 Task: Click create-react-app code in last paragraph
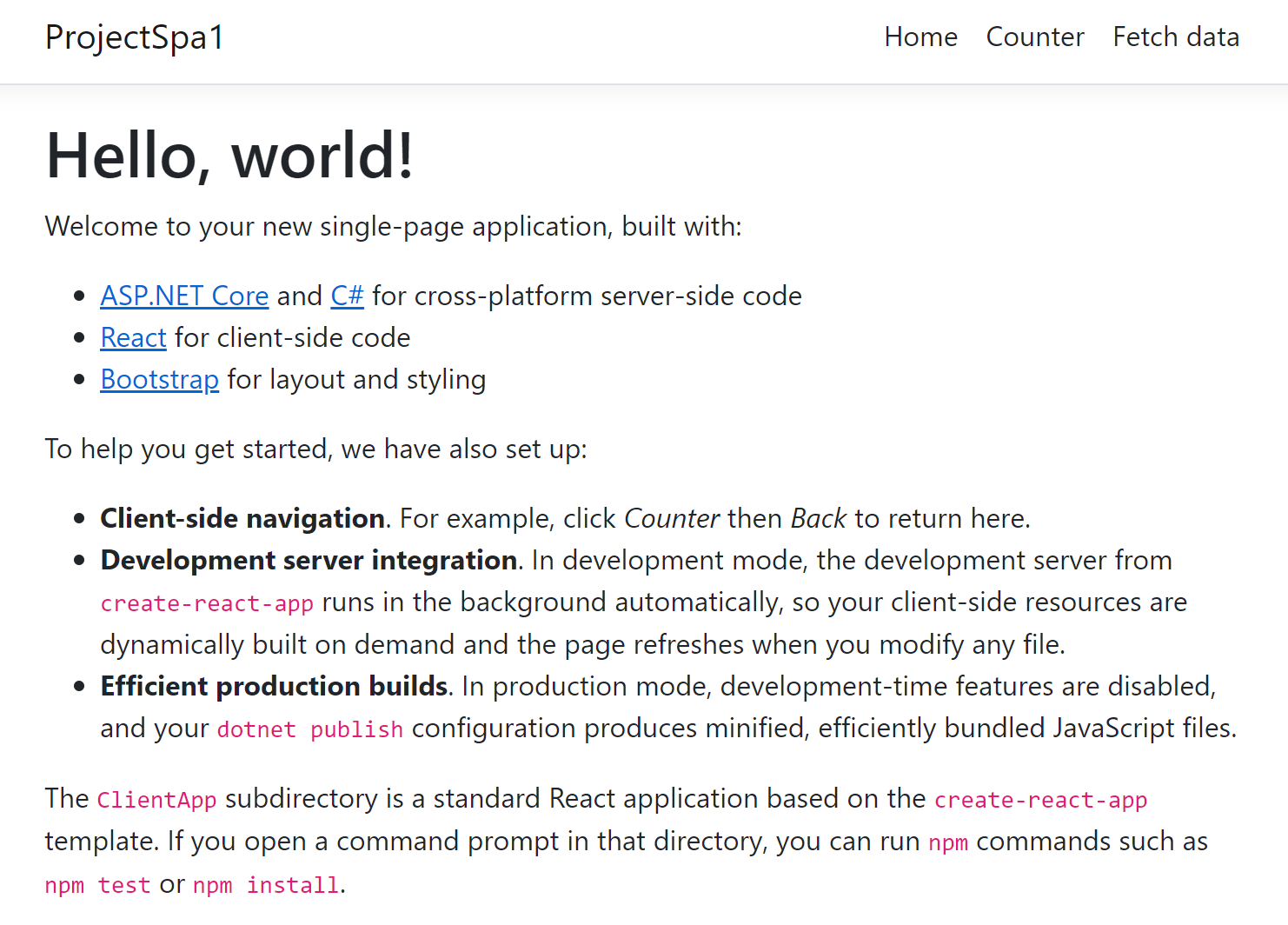pos(1040,800)
